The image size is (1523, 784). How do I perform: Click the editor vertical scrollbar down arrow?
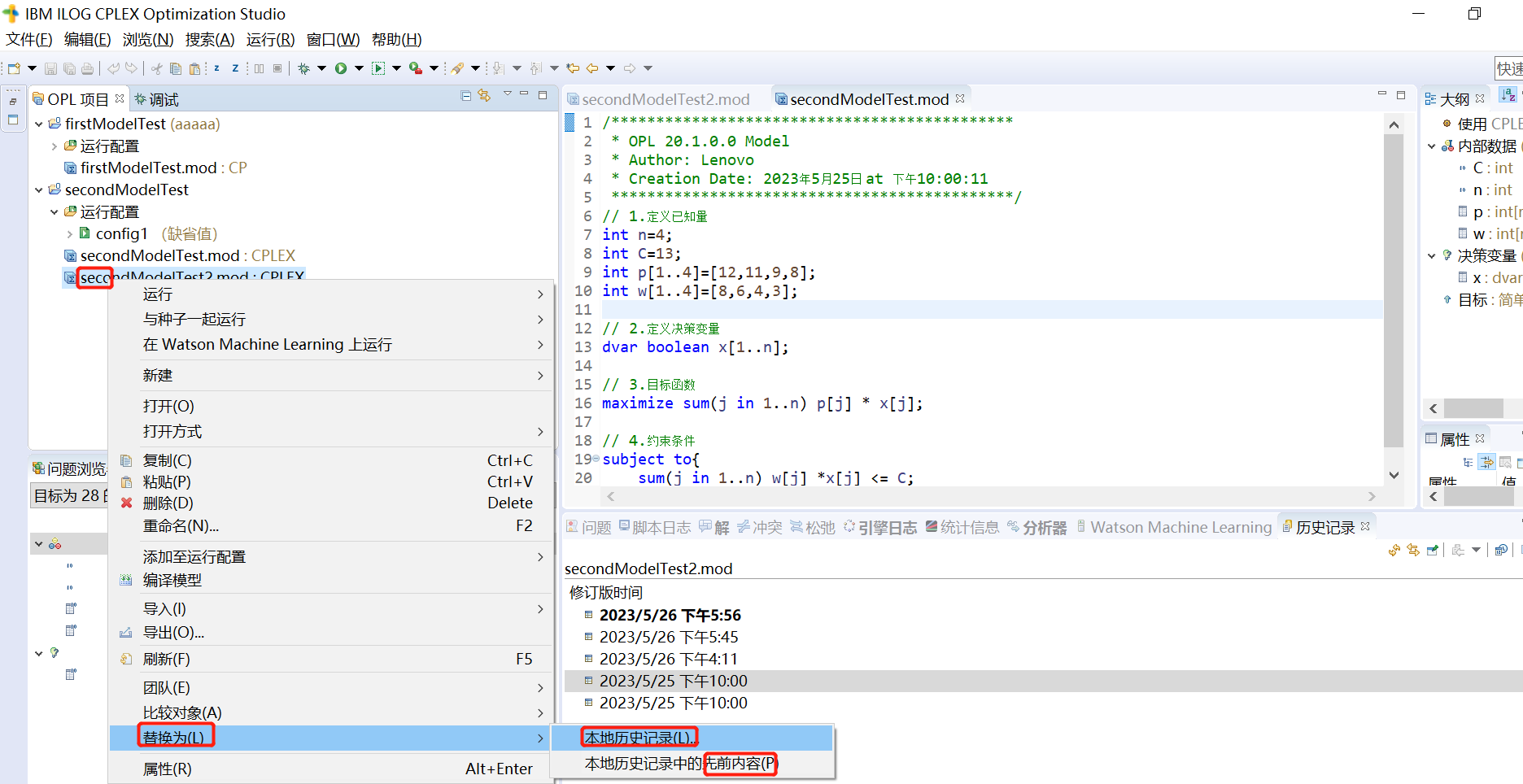tap(1394, 476)
